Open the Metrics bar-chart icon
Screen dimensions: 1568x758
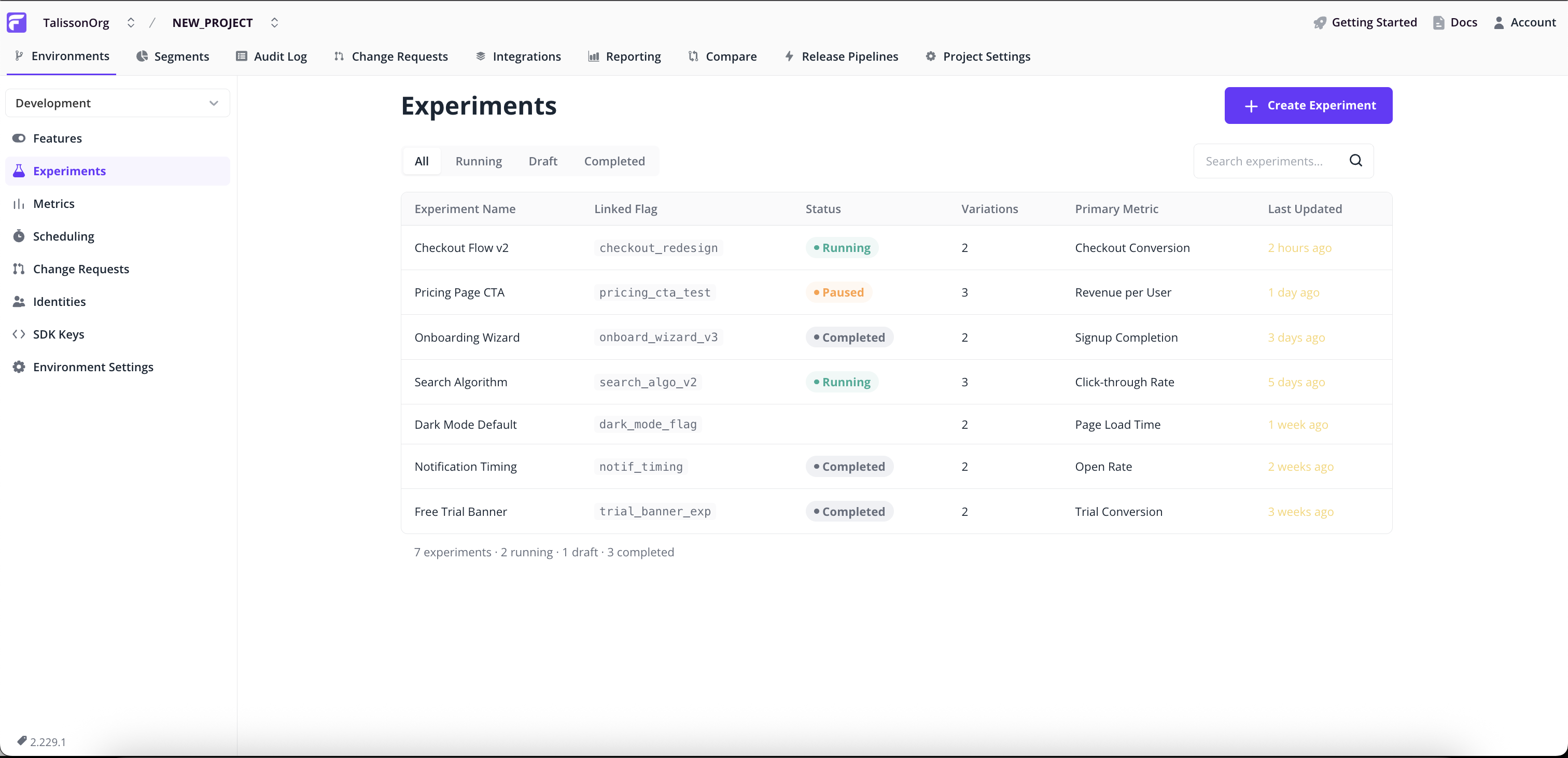coord(19,203)
